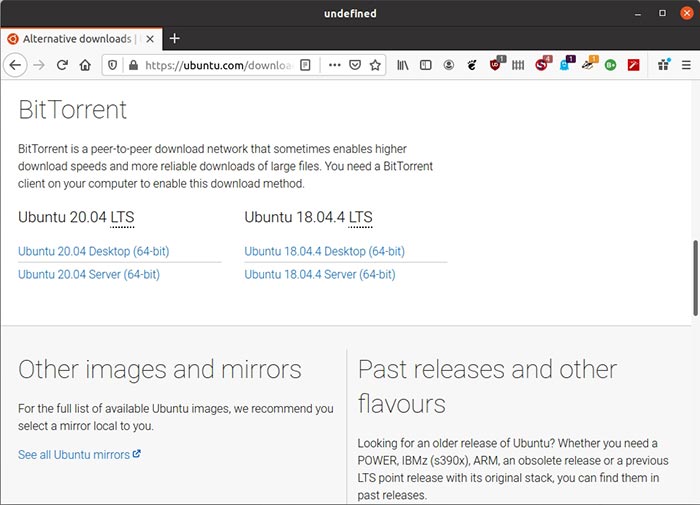Click the LTS abbreviation after Ubuntu 18.04.4

point(360,217)
